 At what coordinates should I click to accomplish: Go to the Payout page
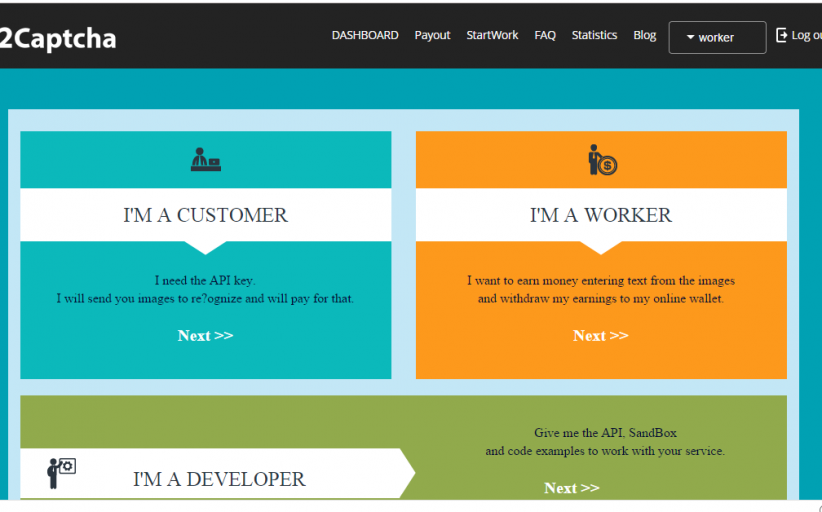click(x=432, y=35)
